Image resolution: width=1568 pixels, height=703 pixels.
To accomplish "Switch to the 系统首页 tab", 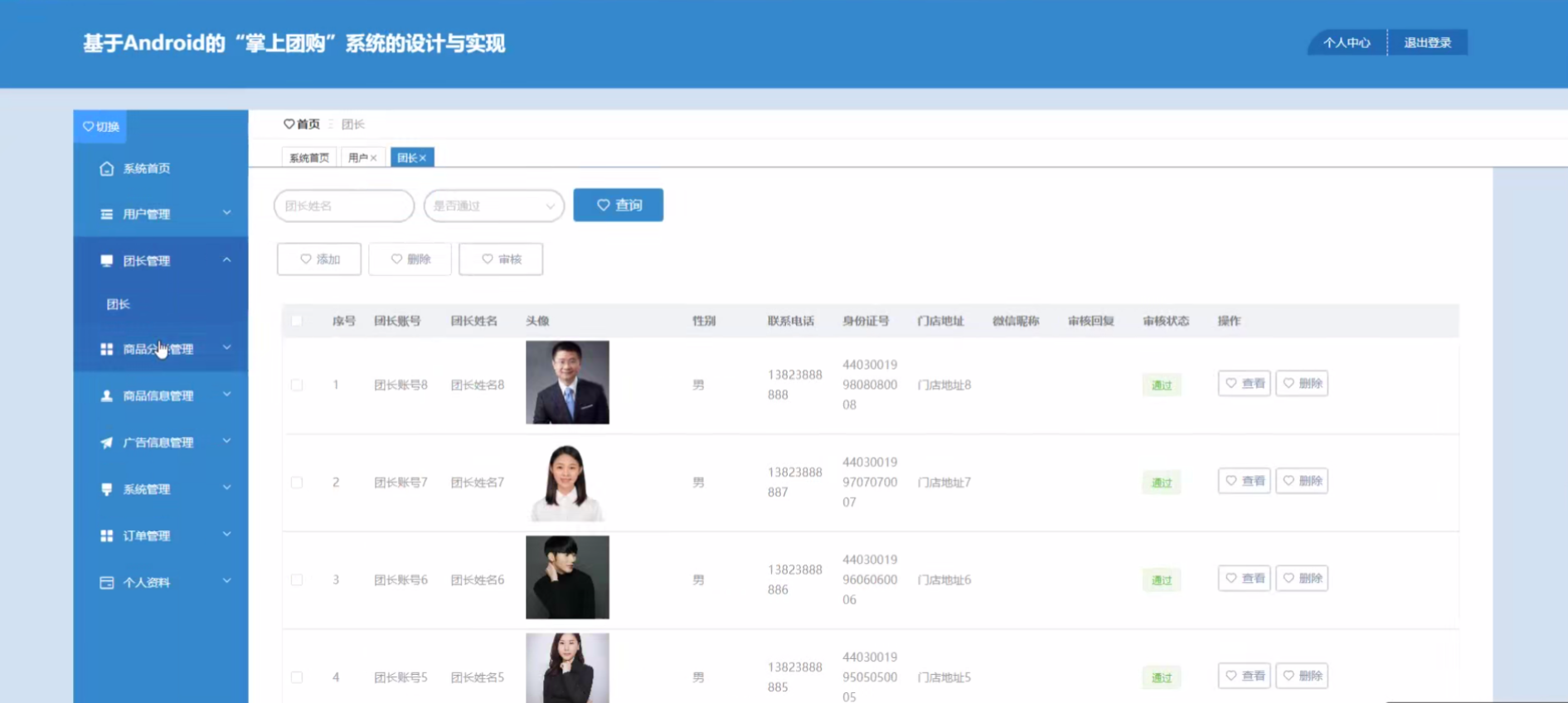I will (x=309, y=158).
